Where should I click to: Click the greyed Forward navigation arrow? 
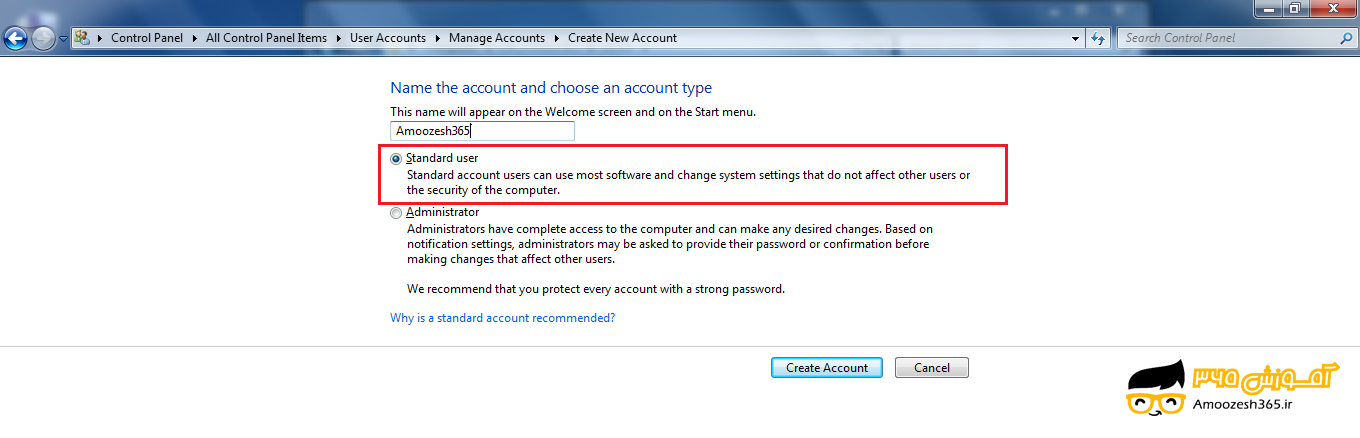[43, 39]
